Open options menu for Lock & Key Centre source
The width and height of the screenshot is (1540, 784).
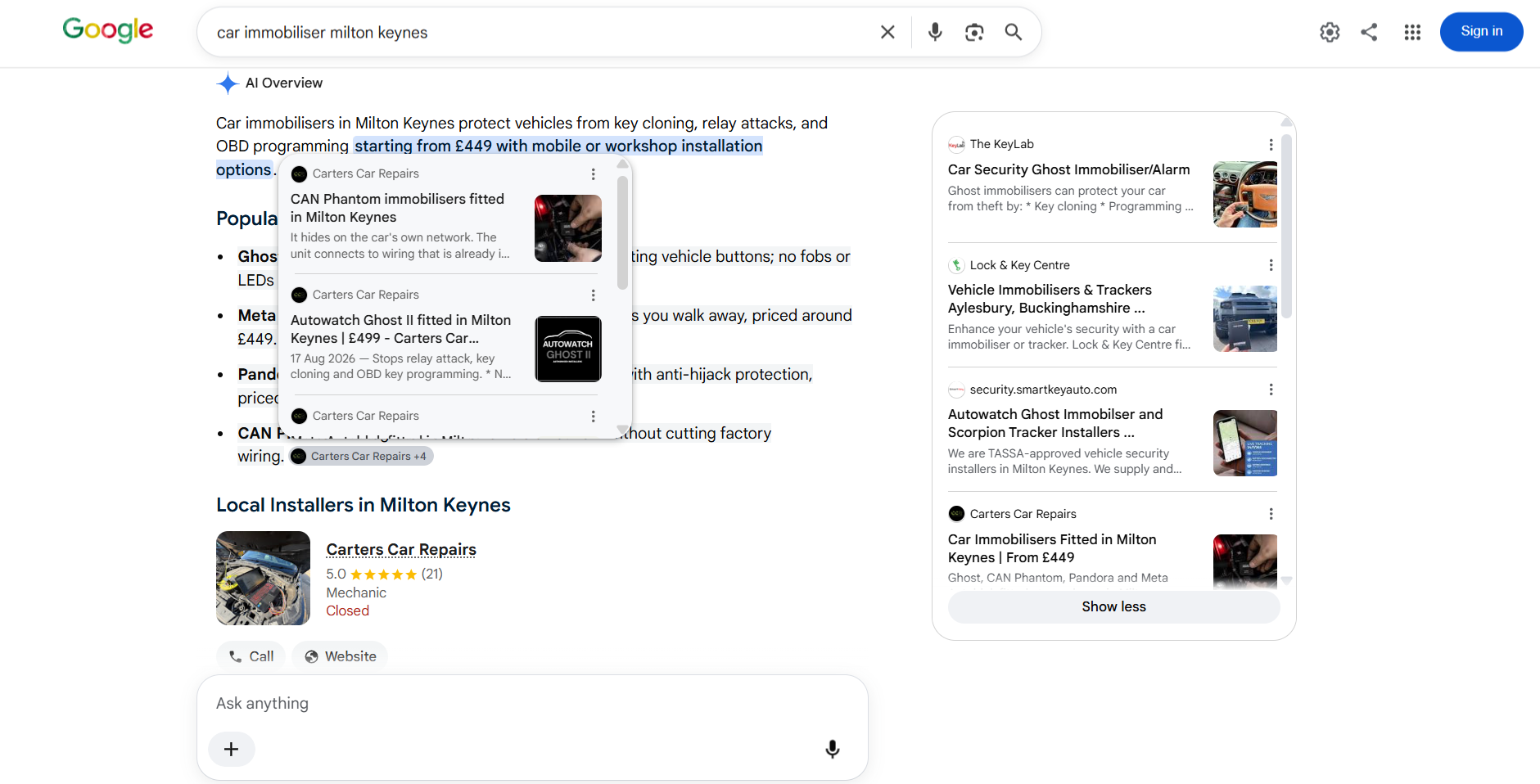point(1271,265)
